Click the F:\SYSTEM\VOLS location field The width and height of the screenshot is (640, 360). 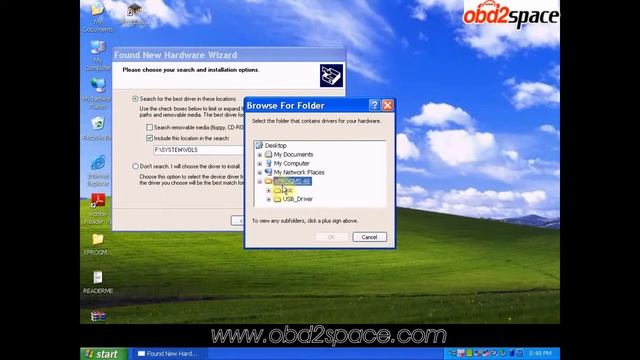[198, 150]
